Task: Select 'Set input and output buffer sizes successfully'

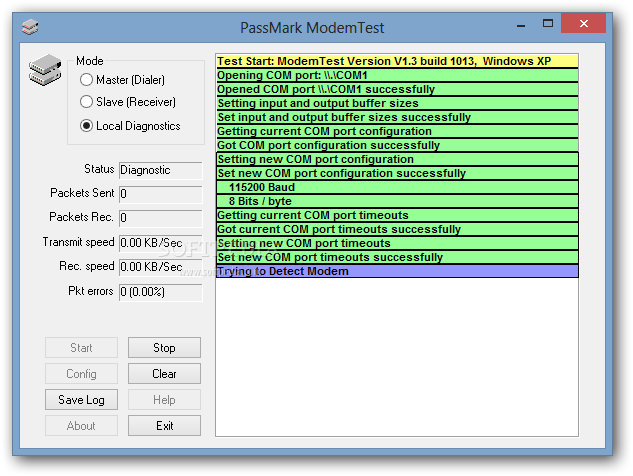Action: (x=397, y=117)
